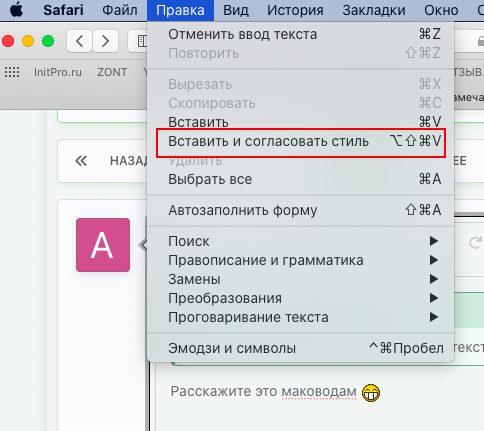The width and height of the screenshot is (484, 431).
Task: Go back with Safari's back arrow
Action: point(79,41)
